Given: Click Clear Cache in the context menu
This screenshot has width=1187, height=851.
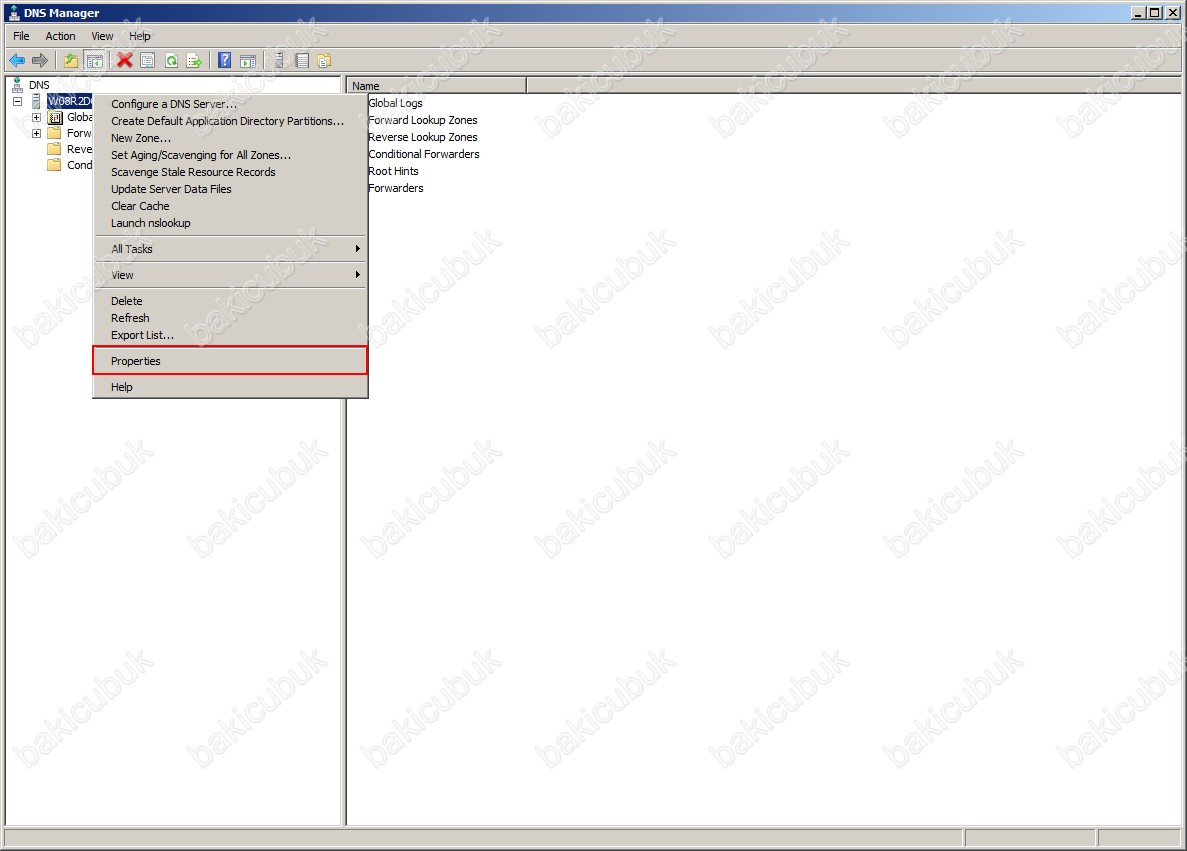Looking at the screenshot, I should 140,206.
